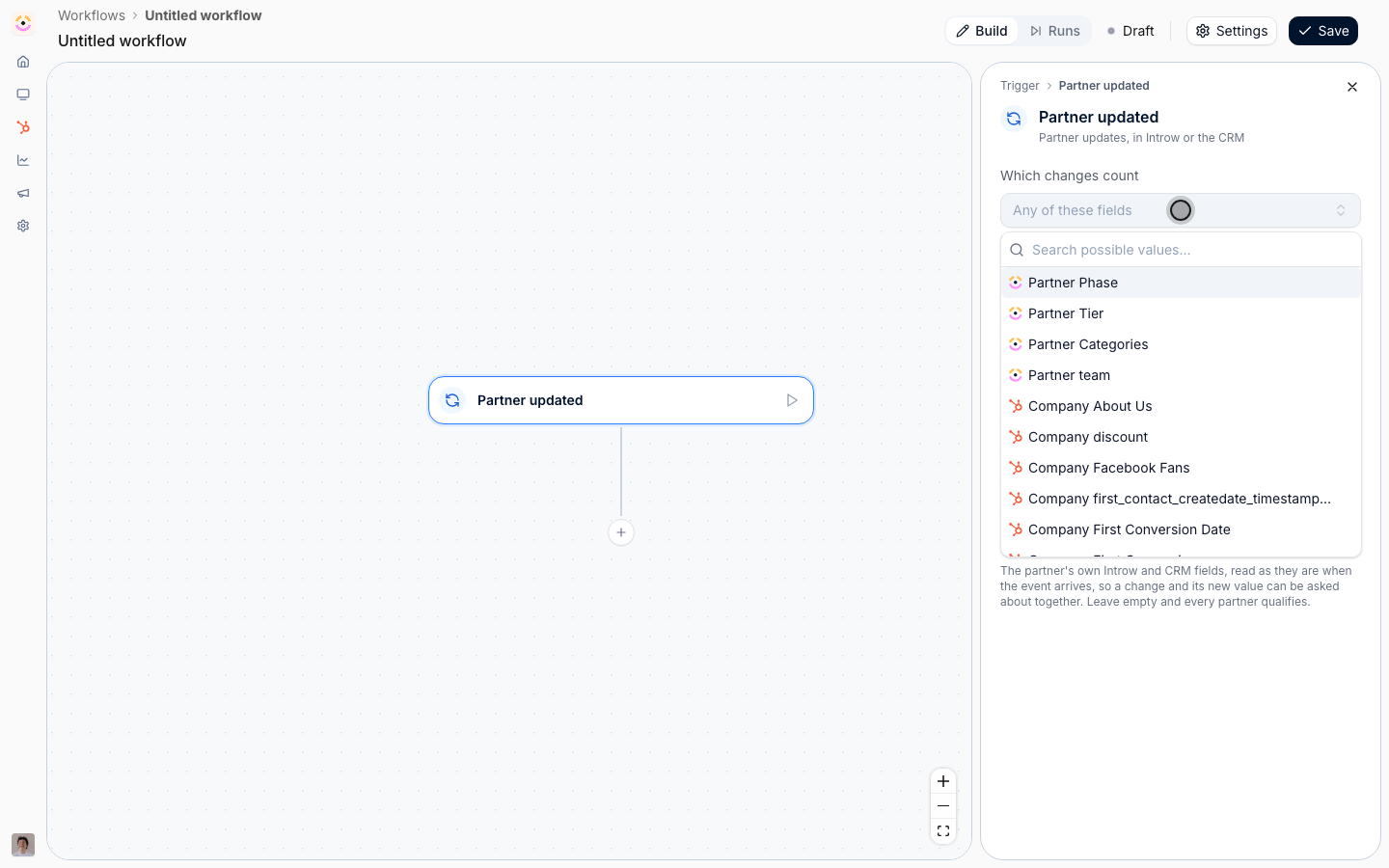Switch to the Build tab
The width and height of the screenshot is (1389, 868).
(982, 31)
